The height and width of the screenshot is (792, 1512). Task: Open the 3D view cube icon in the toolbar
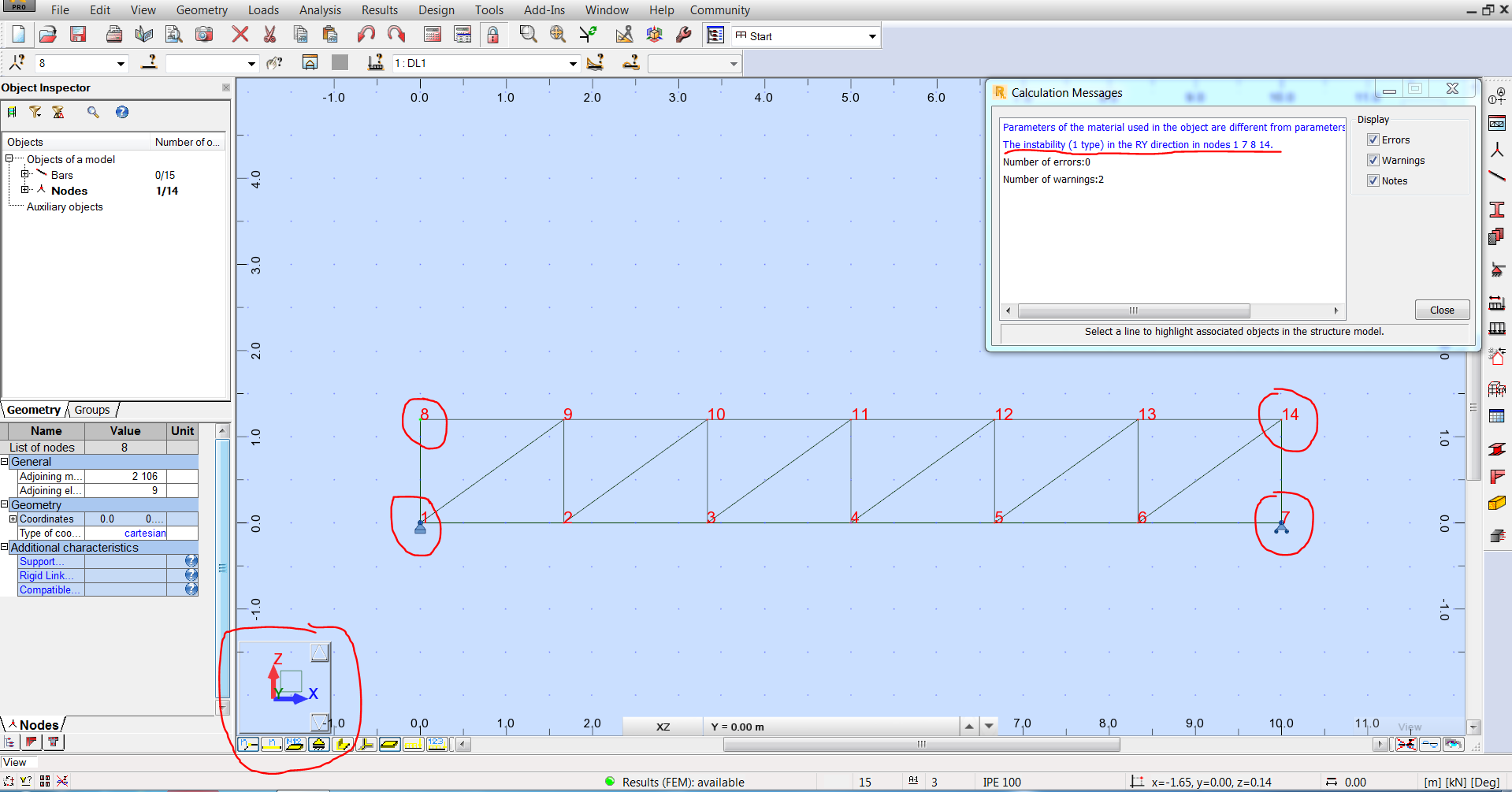(654, 34)
